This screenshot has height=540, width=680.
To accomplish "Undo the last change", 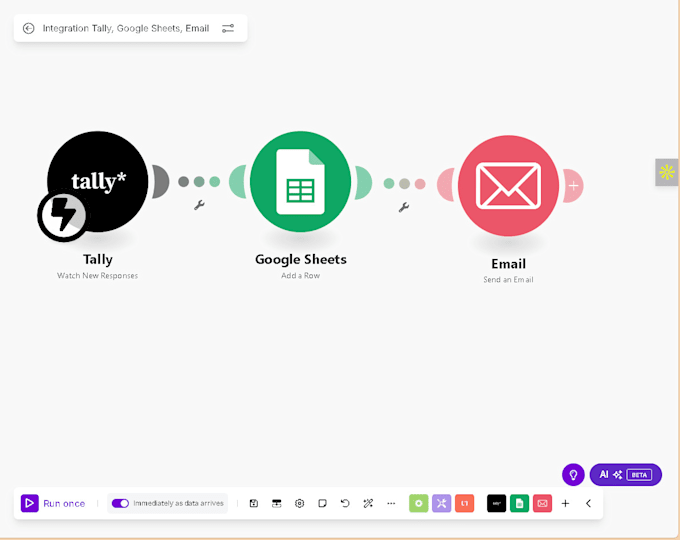I will coord(345,503).
